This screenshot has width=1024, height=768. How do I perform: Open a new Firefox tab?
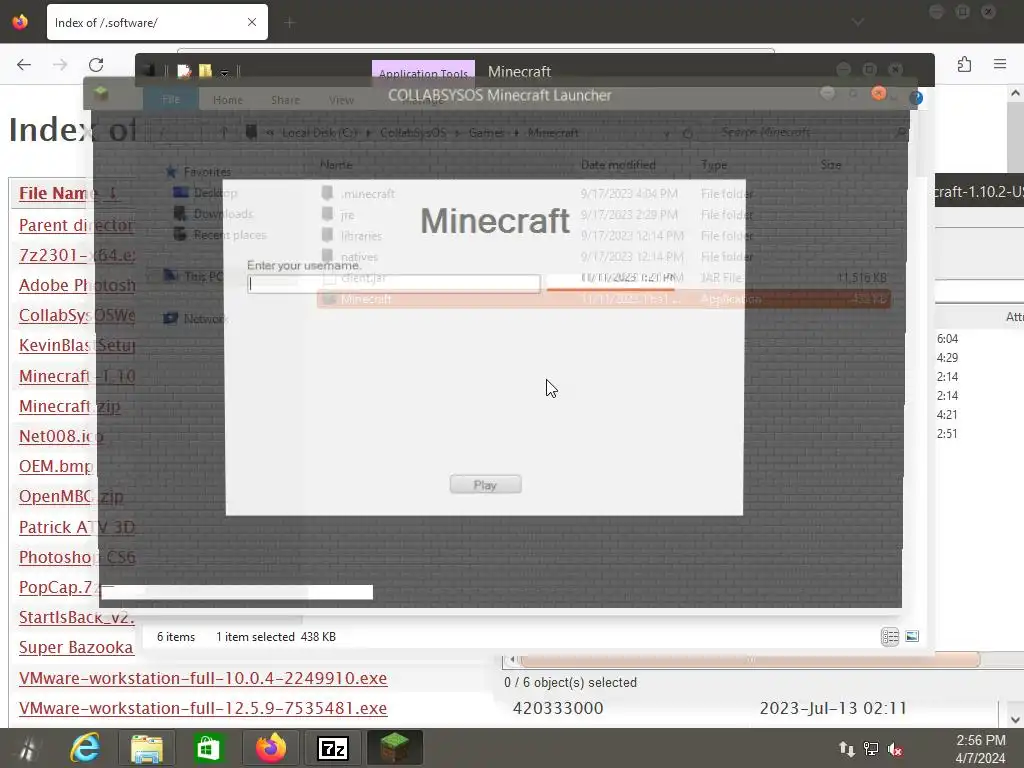290,23
